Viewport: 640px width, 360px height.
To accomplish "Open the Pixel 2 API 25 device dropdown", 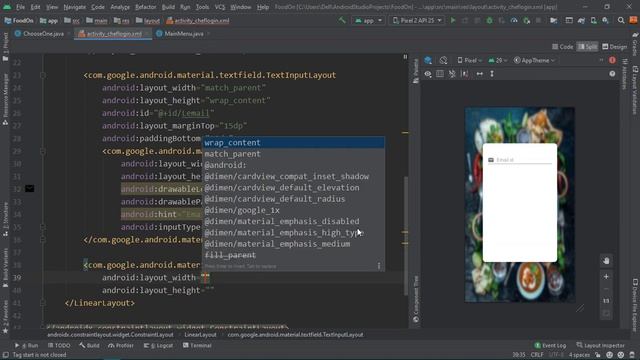I will (417, 20).
